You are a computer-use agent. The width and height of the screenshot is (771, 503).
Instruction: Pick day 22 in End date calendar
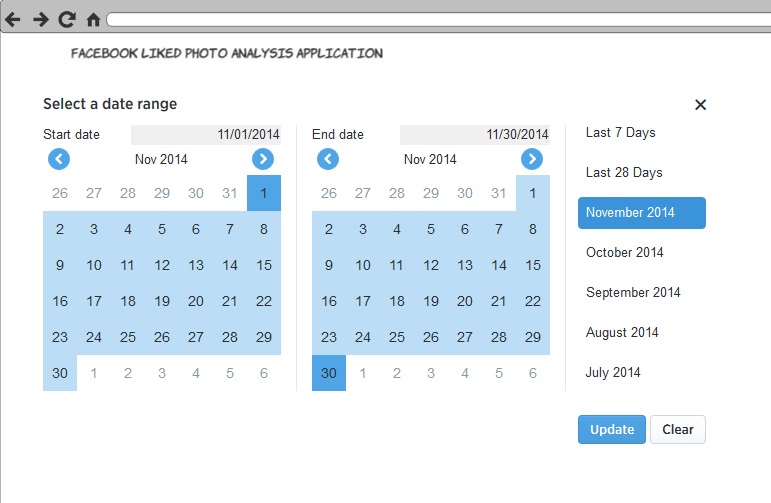point(533,301)
